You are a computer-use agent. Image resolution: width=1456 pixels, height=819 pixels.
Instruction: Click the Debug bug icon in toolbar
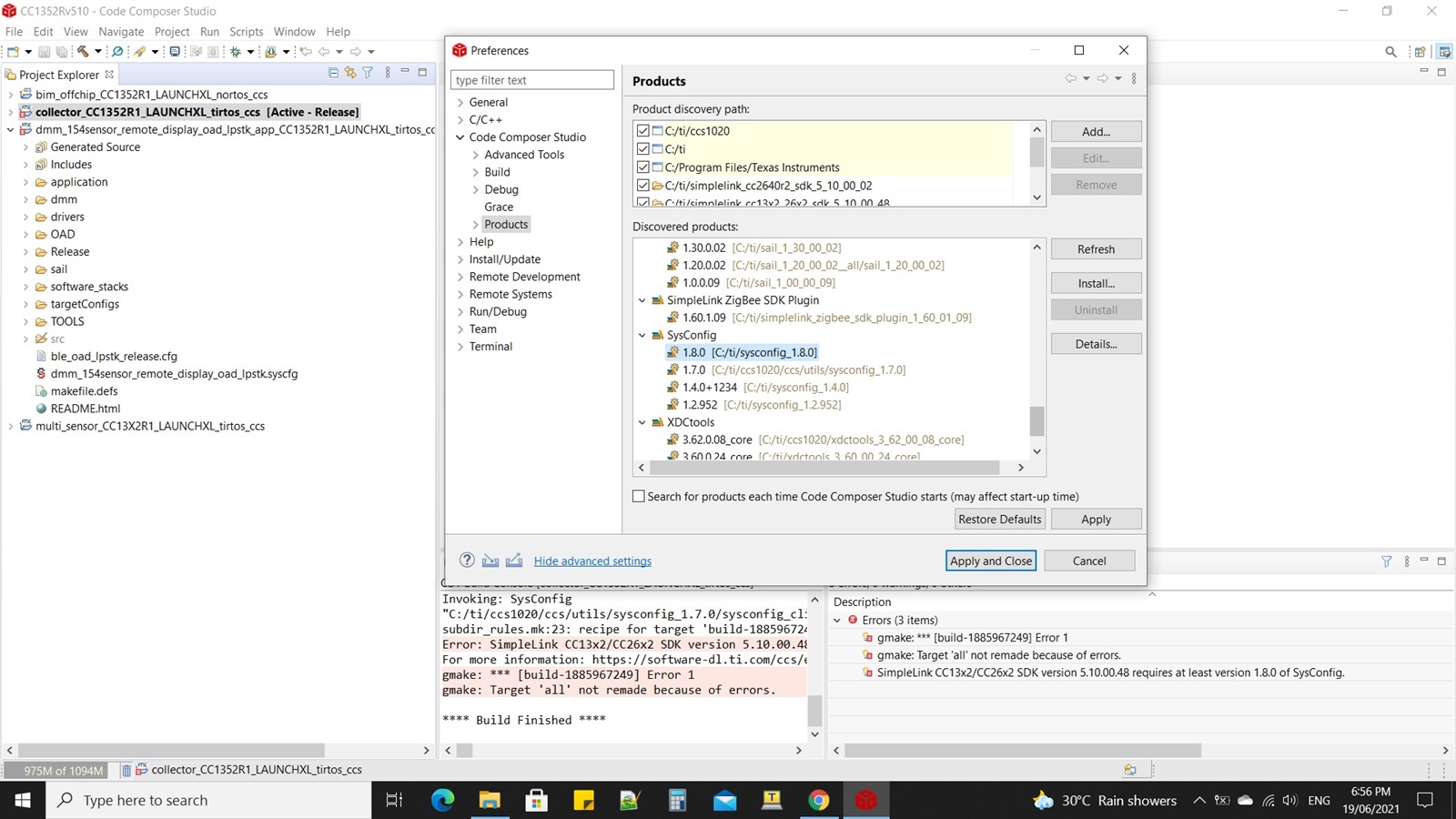point(235,52)
